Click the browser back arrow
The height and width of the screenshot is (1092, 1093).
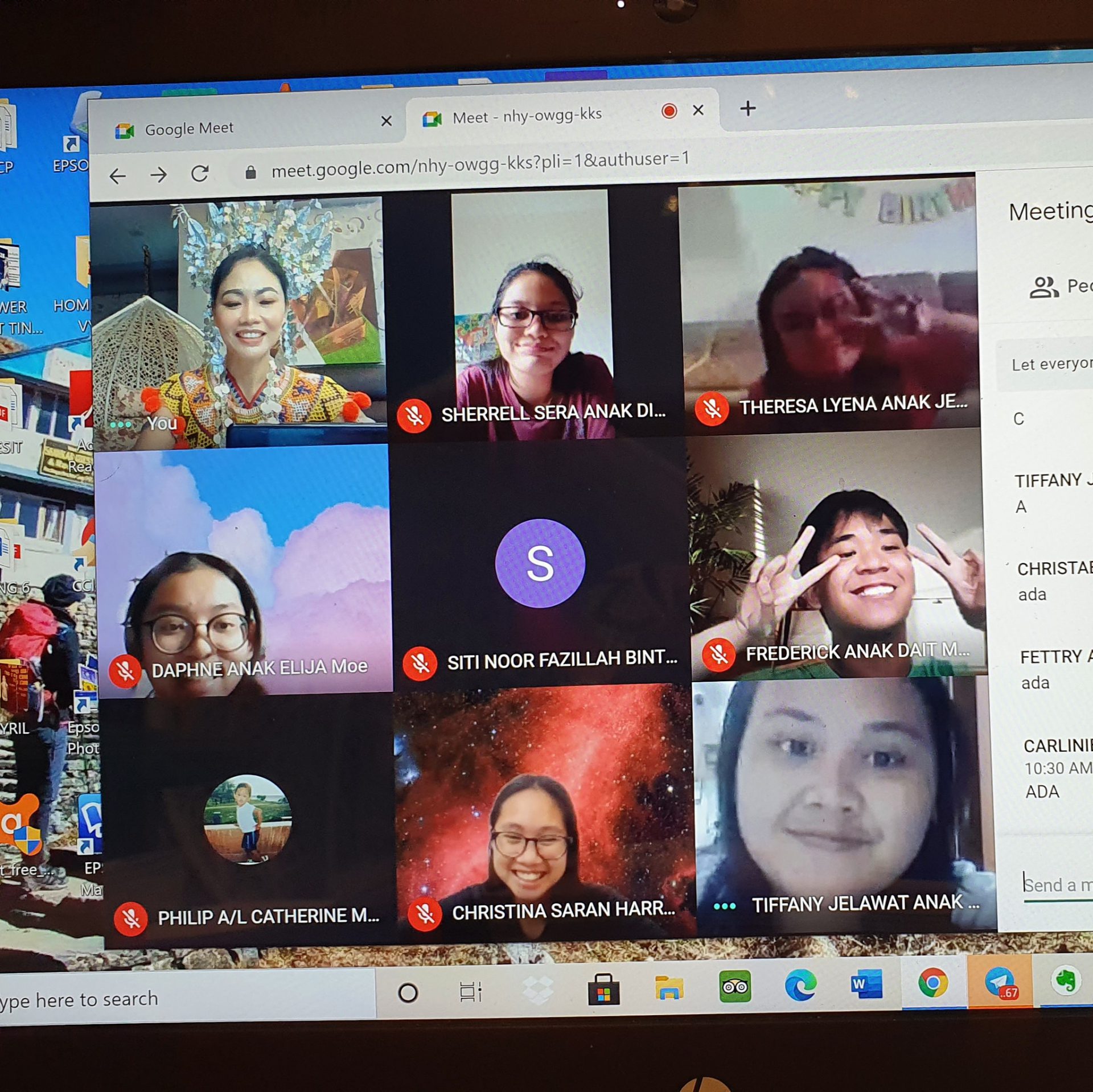click(x=118, y=176)
